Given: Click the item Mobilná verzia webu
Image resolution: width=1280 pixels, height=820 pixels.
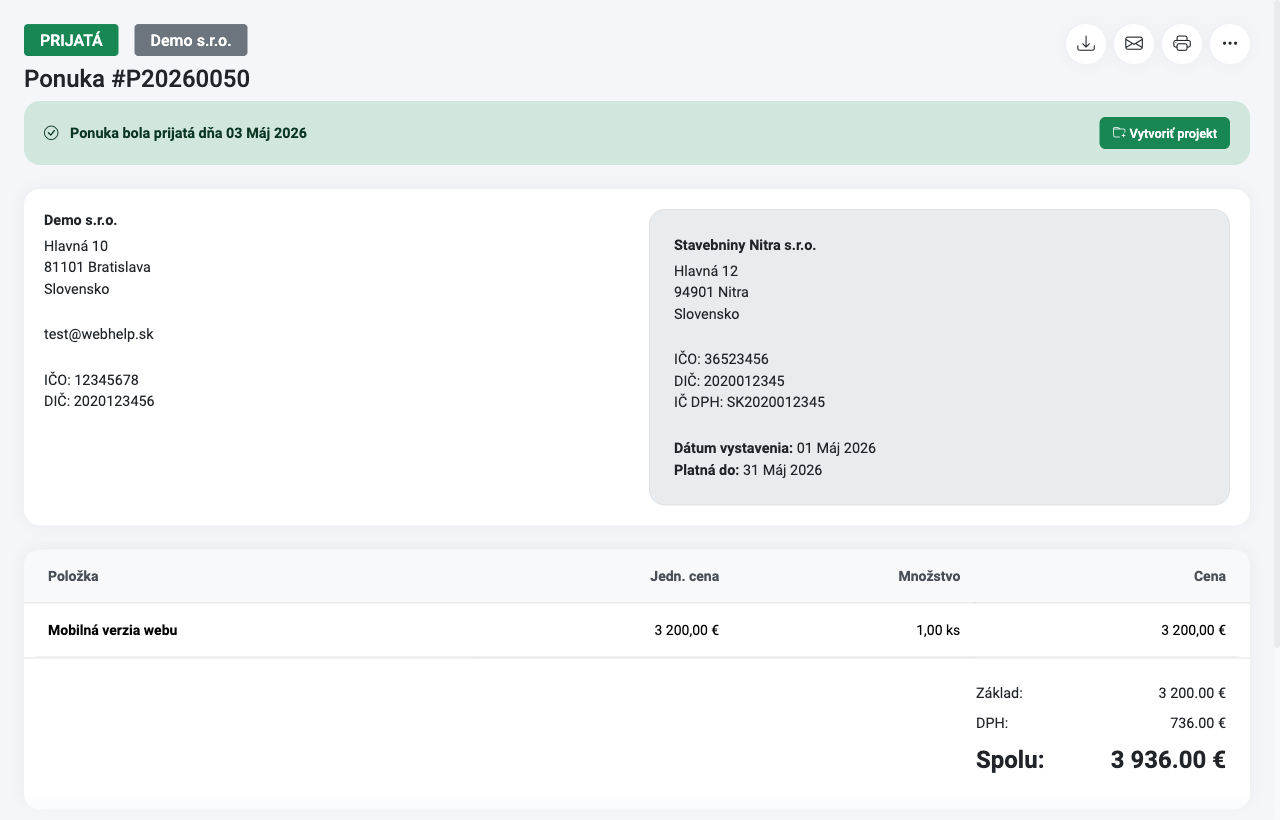Looking at the screenshot, I should [x=112, y=630].
